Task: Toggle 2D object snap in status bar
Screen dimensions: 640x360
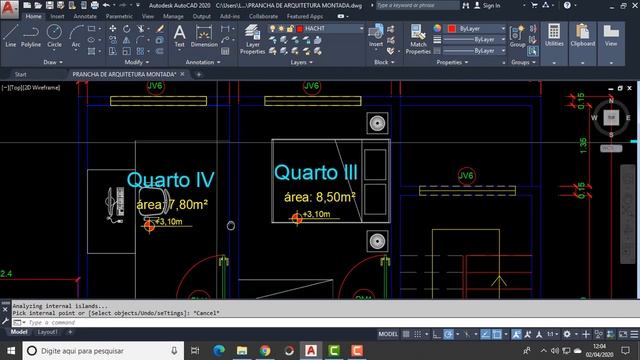Action: tap(497, 334)
